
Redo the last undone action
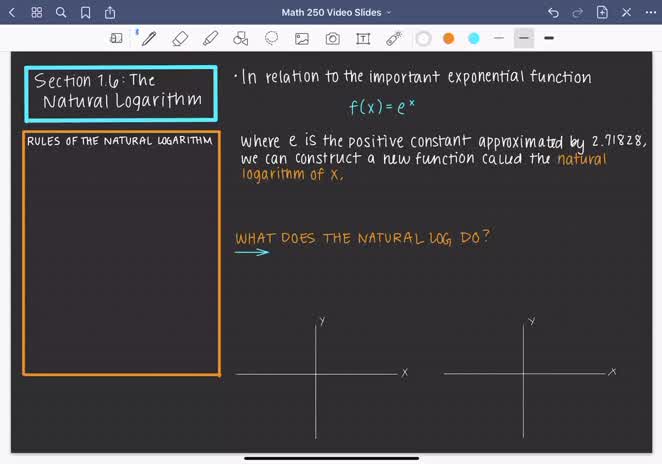[577, 12]
